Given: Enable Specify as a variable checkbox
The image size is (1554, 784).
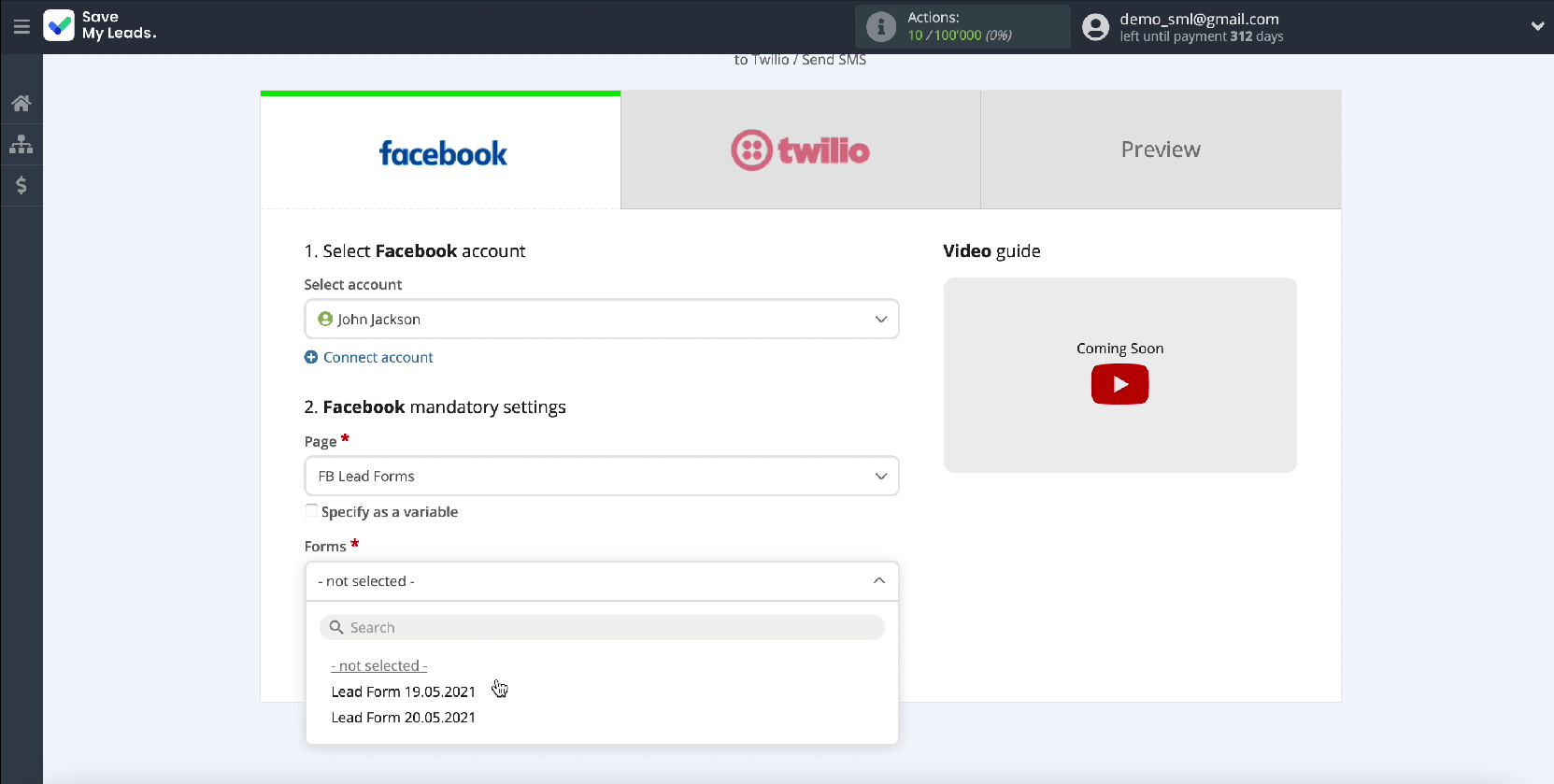Looking at the screenshot, I should point(311,510).
